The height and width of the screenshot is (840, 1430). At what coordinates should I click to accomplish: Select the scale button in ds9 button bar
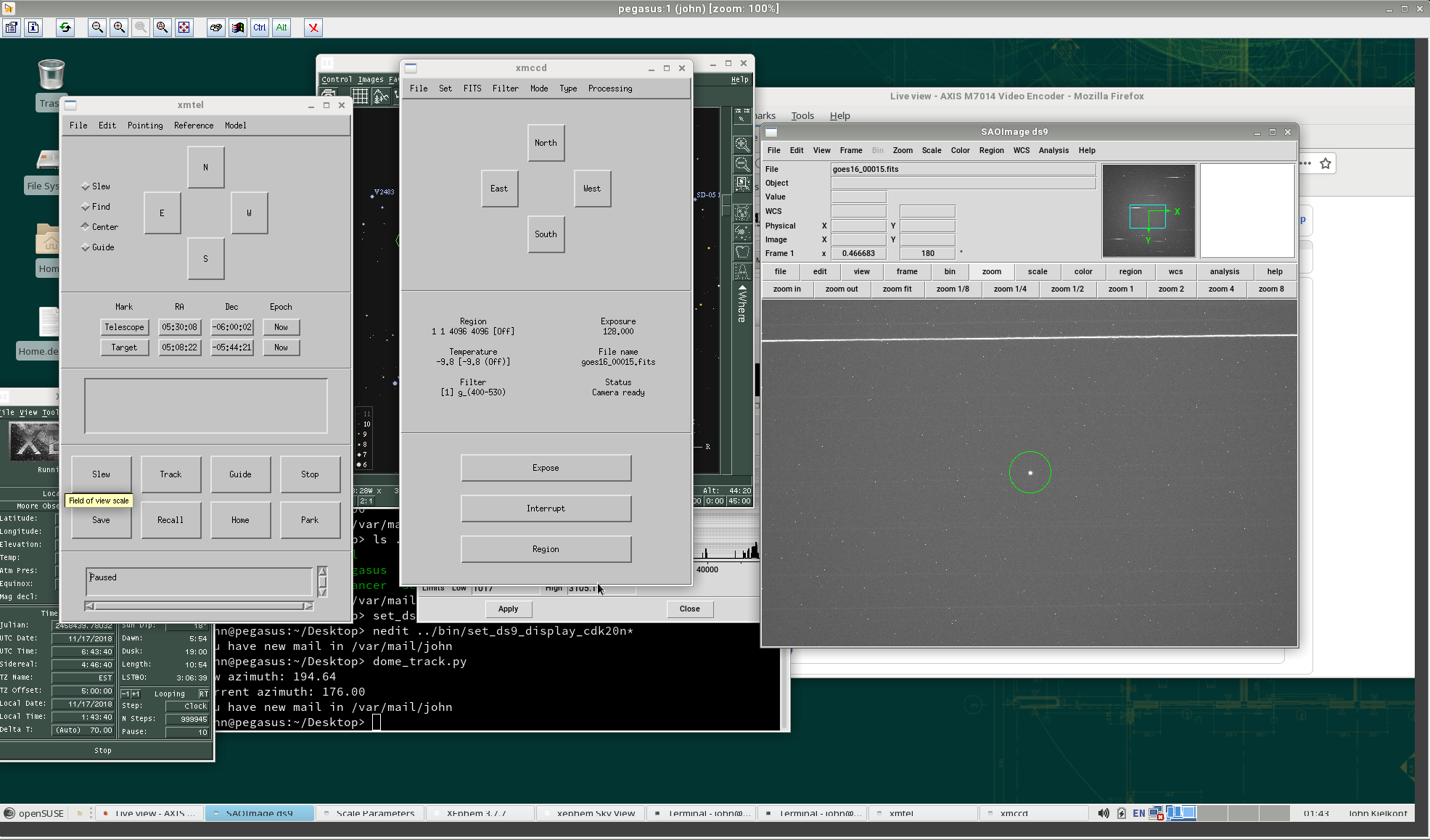pos(1037,271)
